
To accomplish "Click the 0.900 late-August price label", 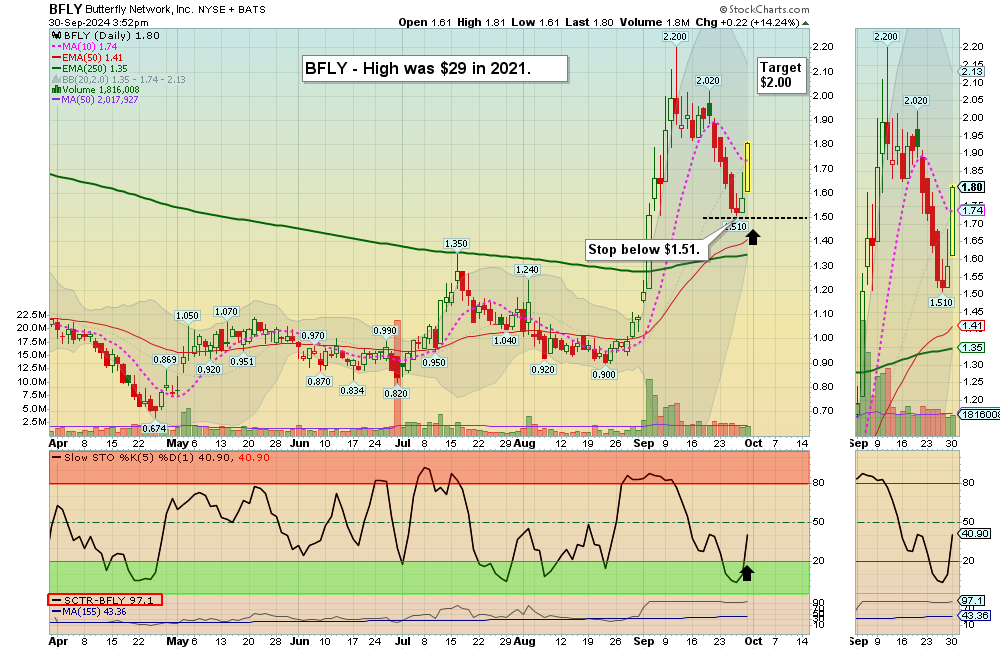I will (x=604, y=374).
